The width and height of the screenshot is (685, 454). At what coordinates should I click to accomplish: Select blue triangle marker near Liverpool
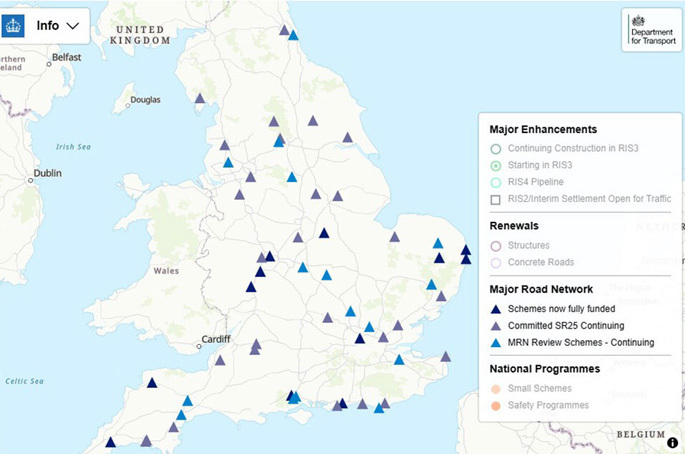pyautogui.click(x=228, y=163)
